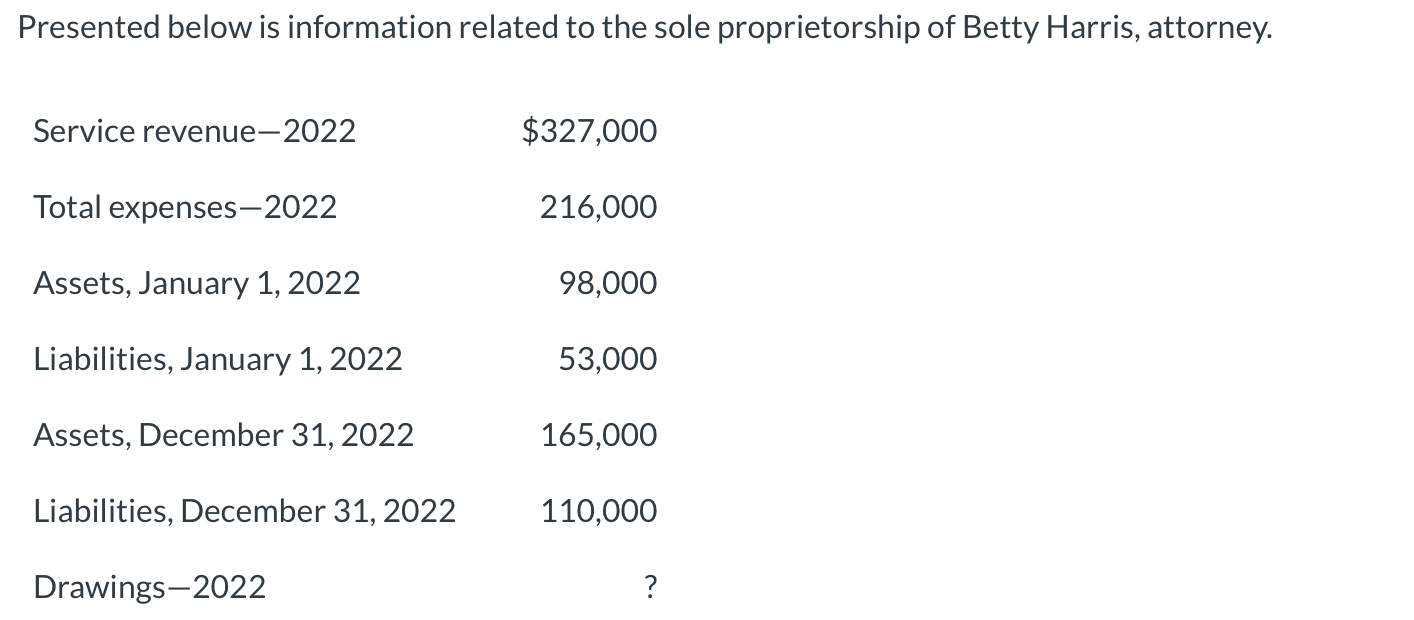Click the question mark for Drawings
Viewport: 1414px width, 620px height.
(x=651, y=587)
